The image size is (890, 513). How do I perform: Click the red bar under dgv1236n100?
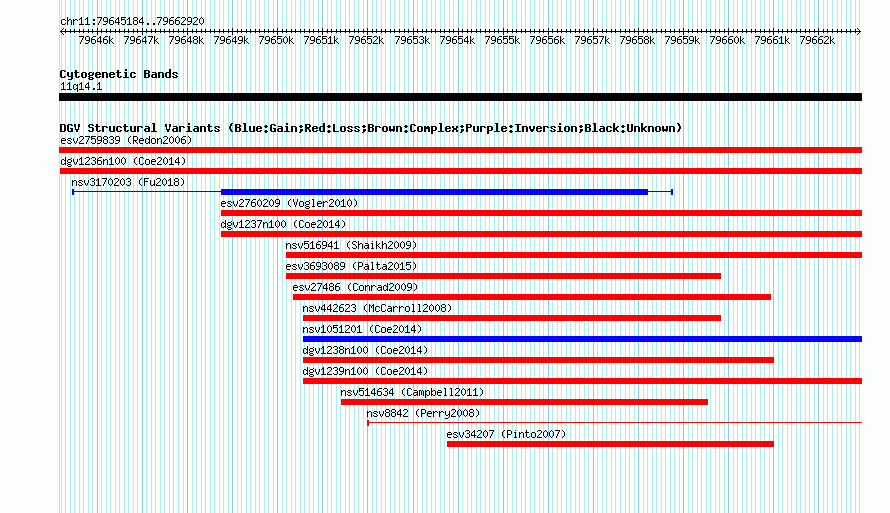coord(460,171)
